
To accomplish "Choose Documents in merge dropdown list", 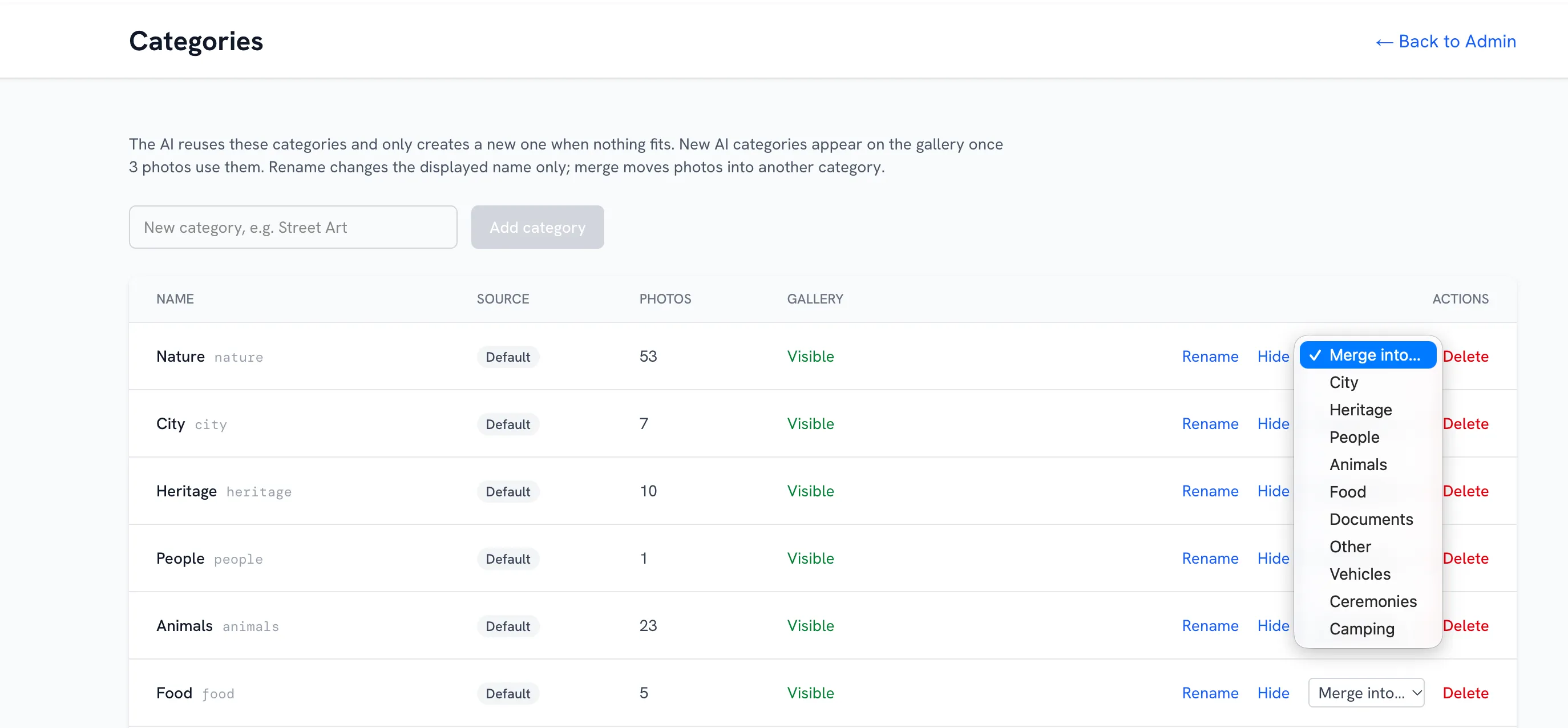I will pos(1368,519).
